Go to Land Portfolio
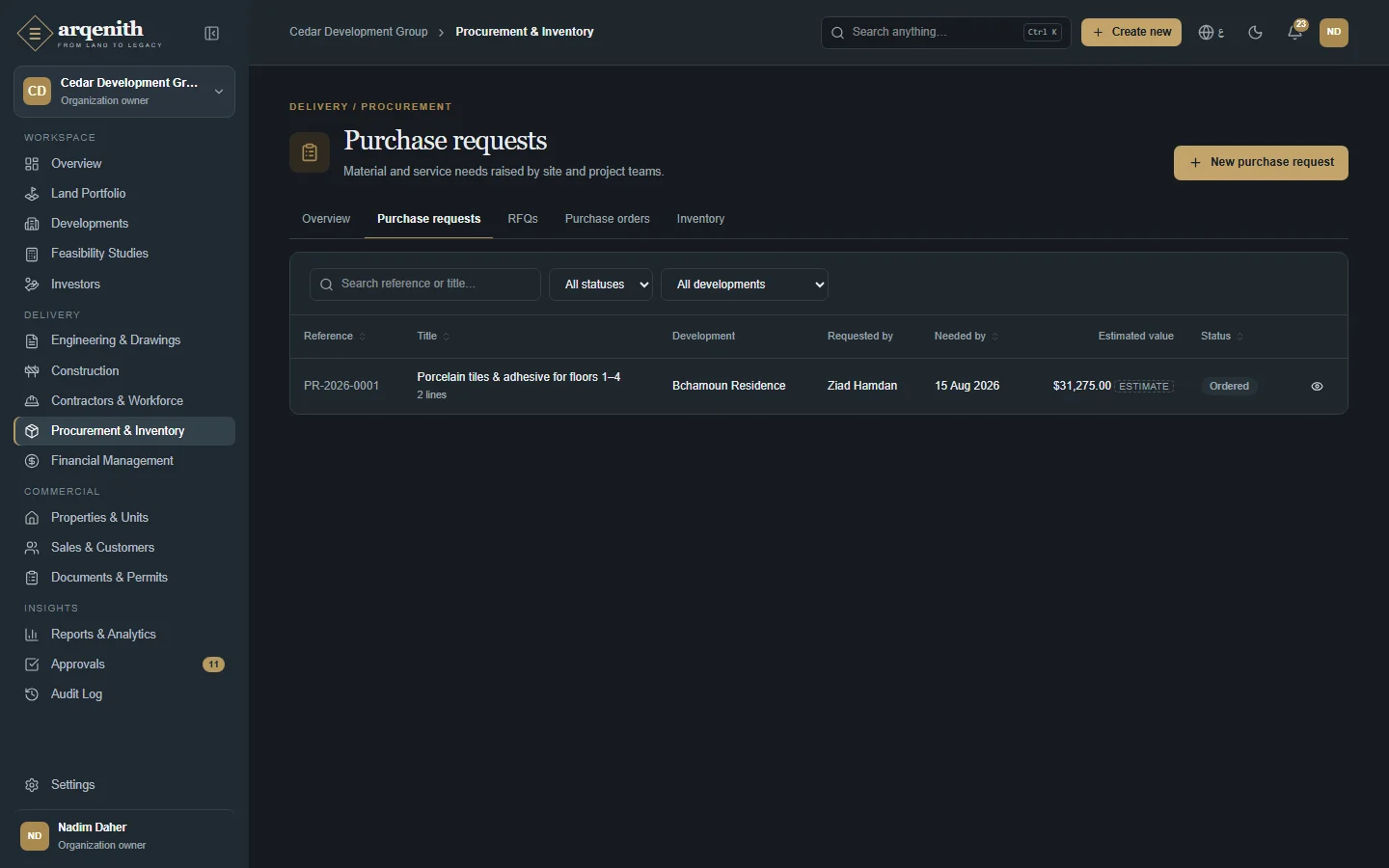The image size is (1389, 868). point(124,194)
